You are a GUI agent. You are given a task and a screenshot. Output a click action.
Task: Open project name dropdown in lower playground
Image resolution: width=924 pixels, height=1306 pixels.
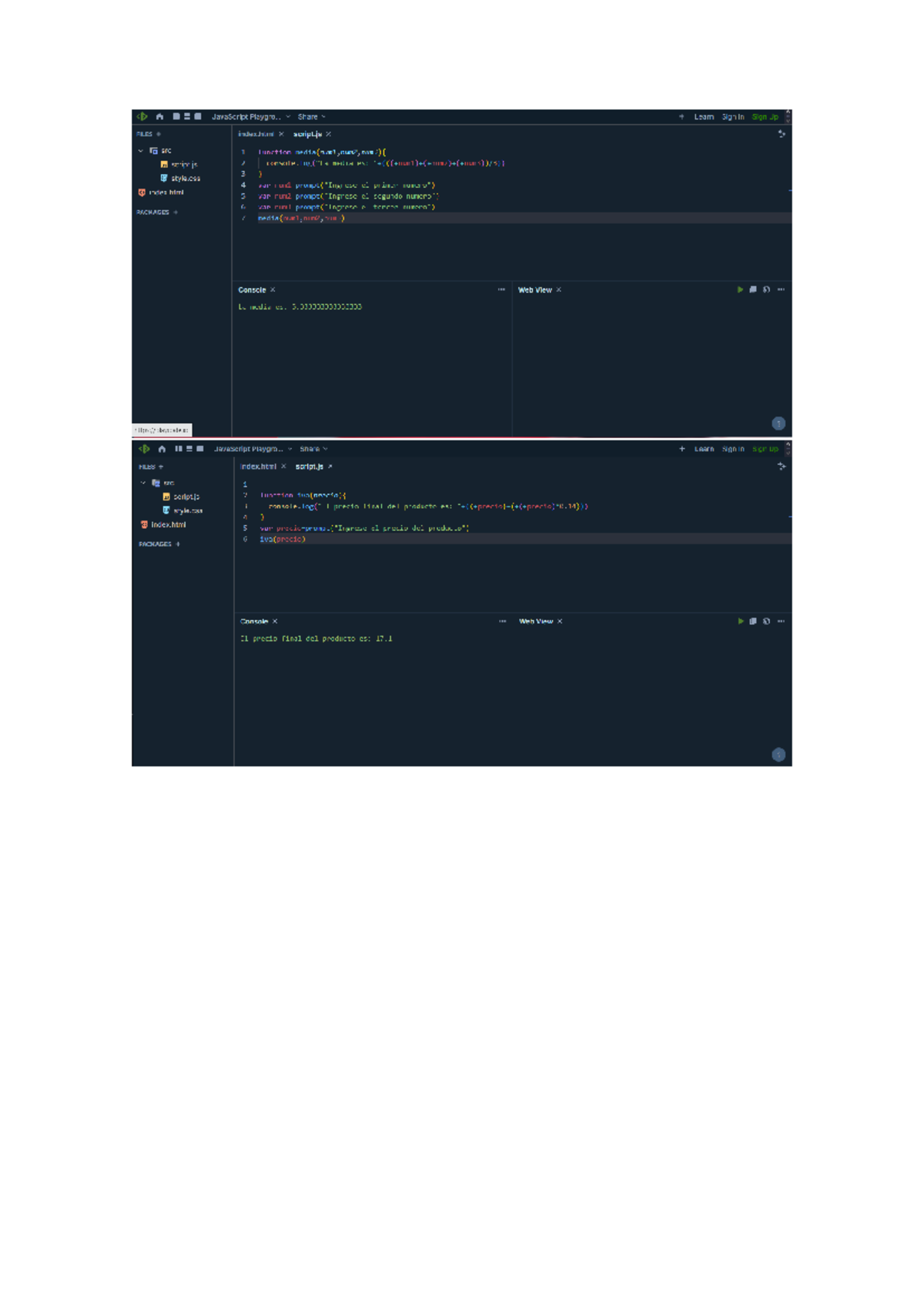tap(253, 449)
